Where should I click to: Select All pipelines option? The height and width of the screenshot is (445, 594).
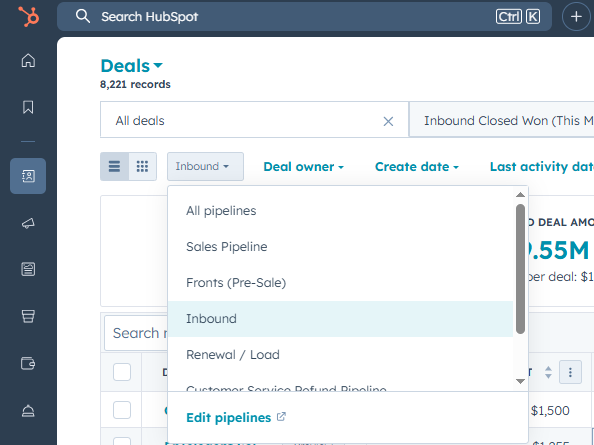click(340, 211)
